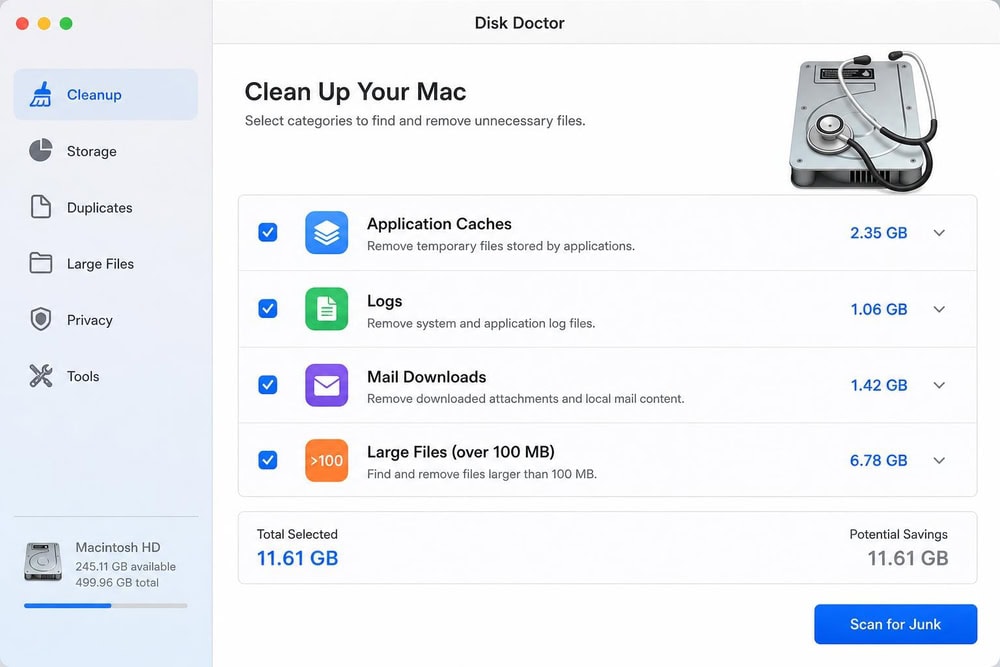Click the purple Mail Downloads envelope icon
The width and height of the screenshot is (1000, 667).
pyautogui.click(x=327, y=385)
